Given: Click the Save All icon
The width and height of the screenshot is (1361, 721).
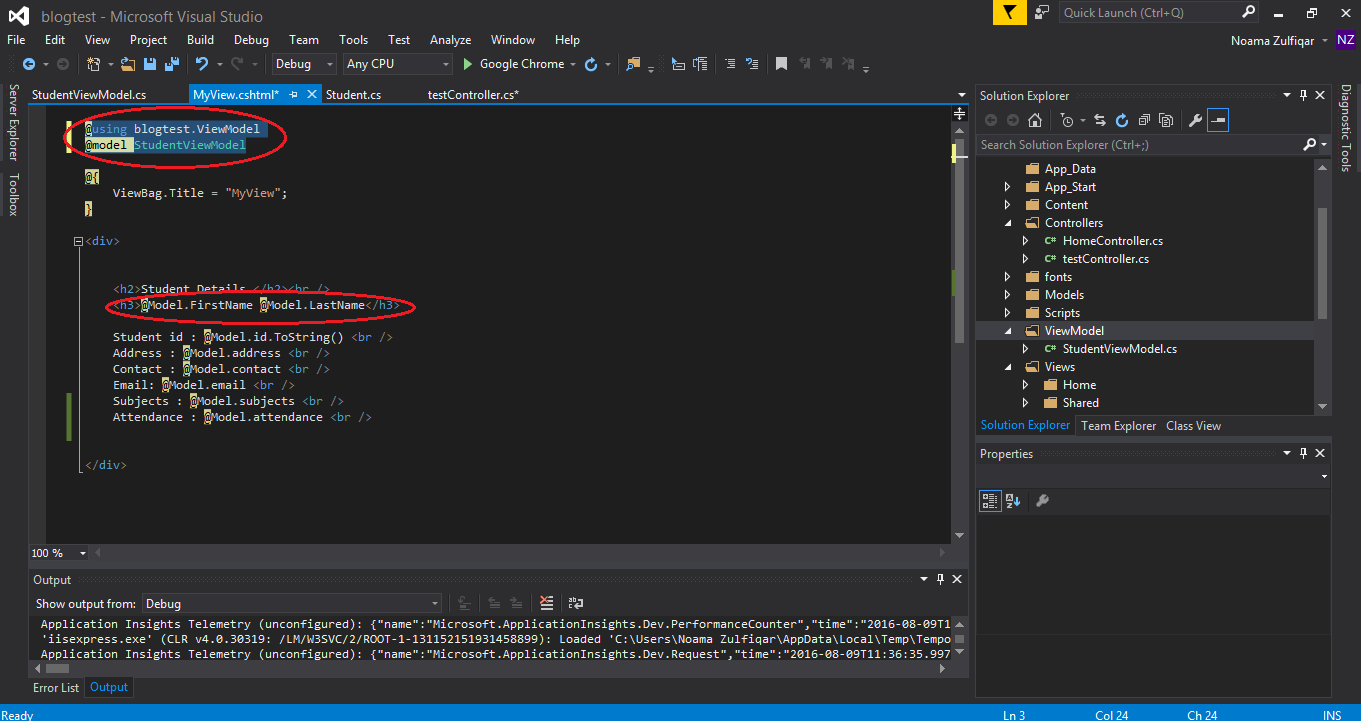Looking at the screenshot, I should coord(171,63).
